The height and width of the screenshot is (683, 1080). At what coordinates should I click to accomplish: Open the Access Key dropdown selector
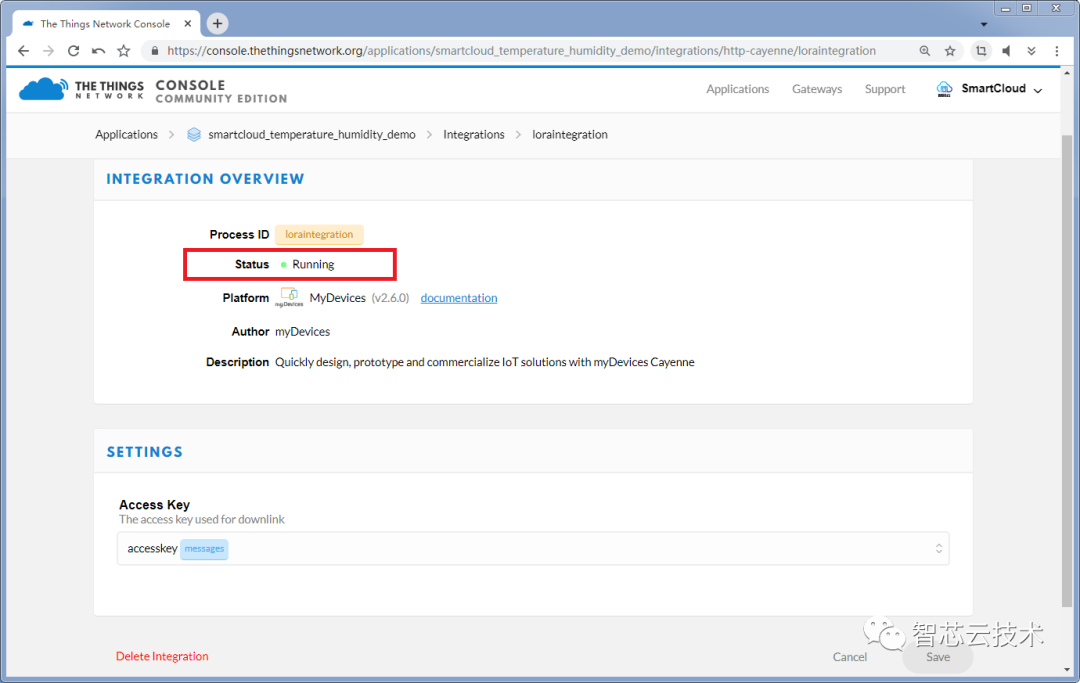pyautogui.click(x=533, y=549)
